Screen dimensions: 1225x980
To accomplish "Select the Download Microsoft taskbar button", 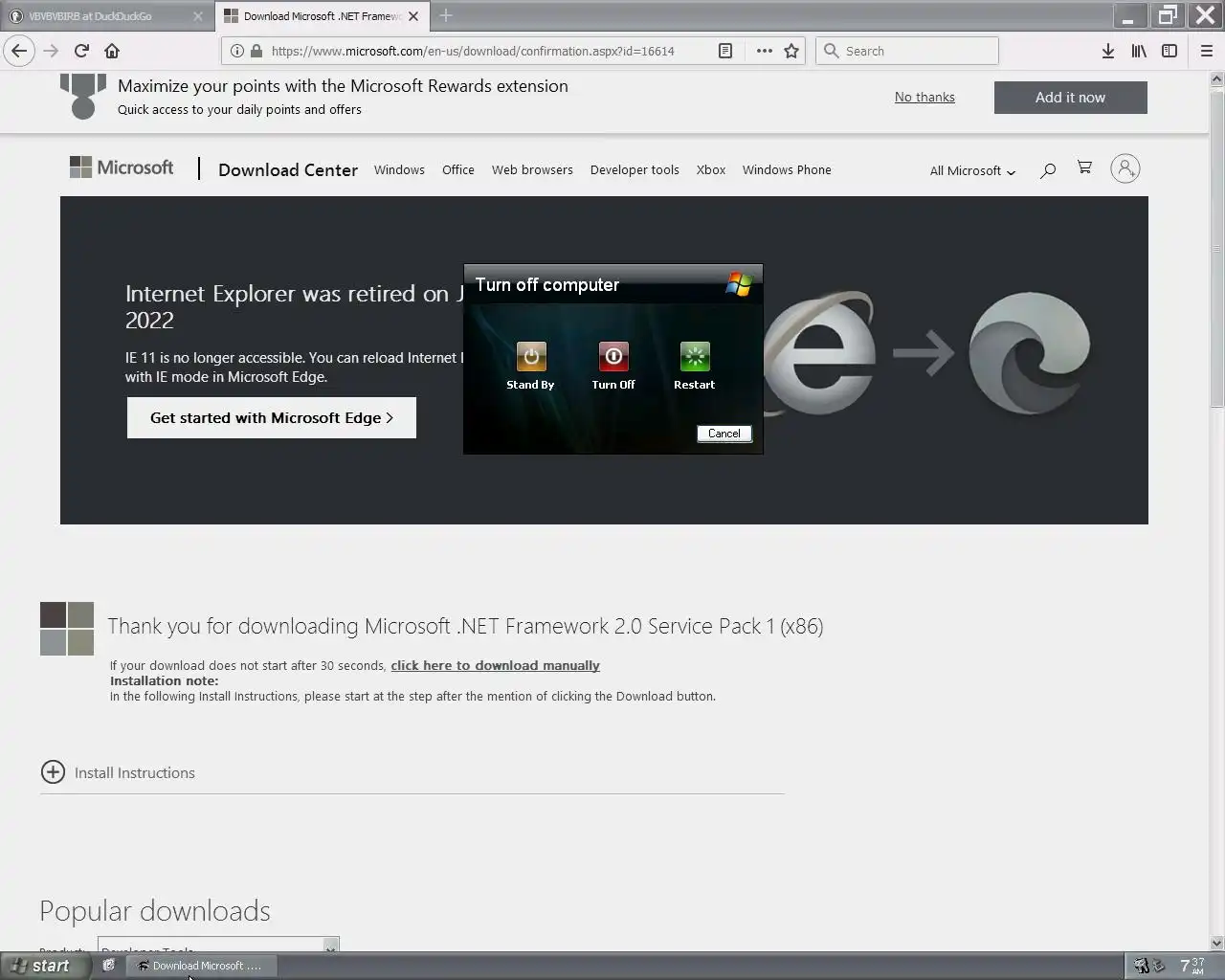I will click(201, 966).
